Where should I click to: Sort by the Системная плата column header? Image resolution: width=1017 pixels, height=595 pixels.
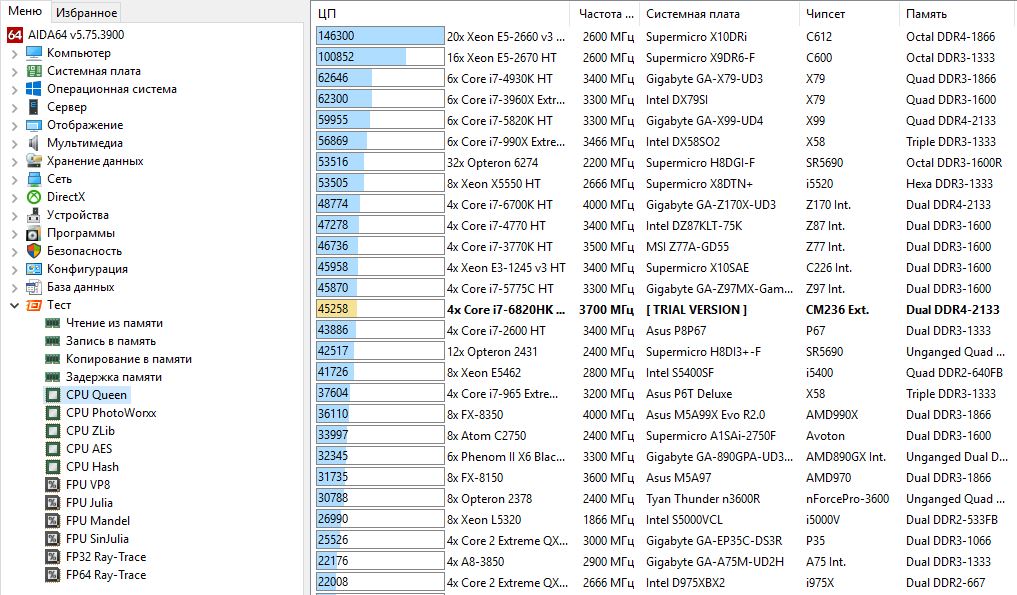(719, 14)
